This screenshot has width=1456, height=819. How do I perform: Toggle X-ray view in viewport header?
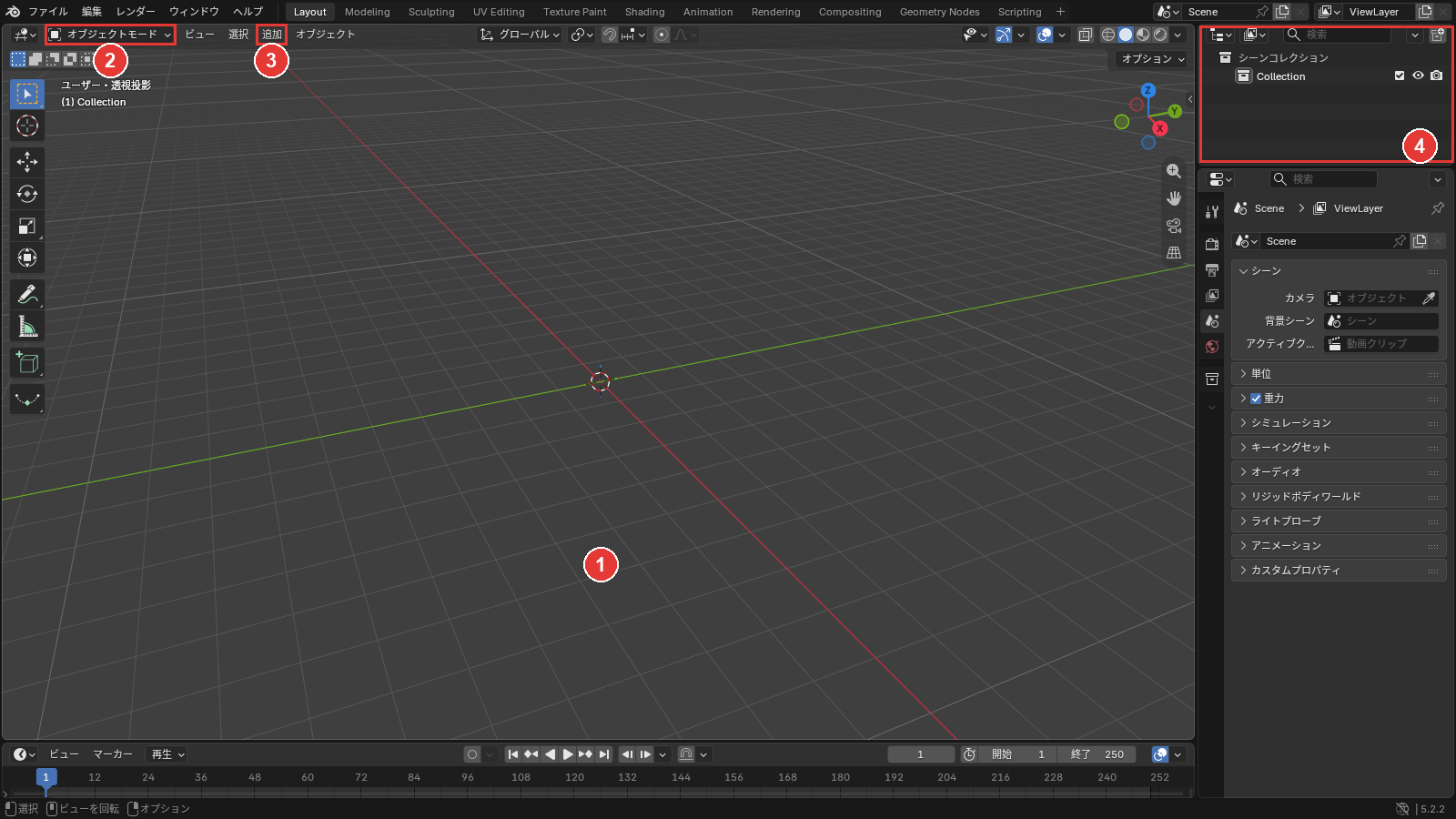click(1086, 35)
